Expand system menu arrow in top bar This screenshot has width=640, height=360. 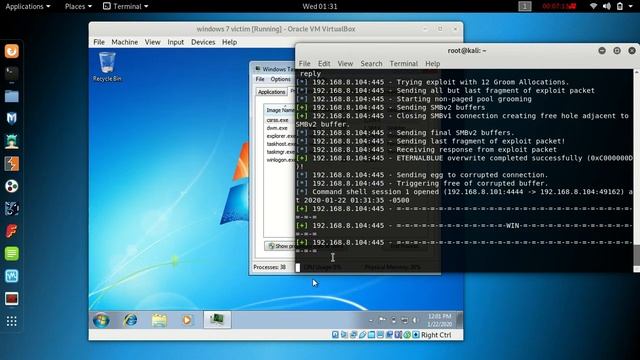pos(631,6)
